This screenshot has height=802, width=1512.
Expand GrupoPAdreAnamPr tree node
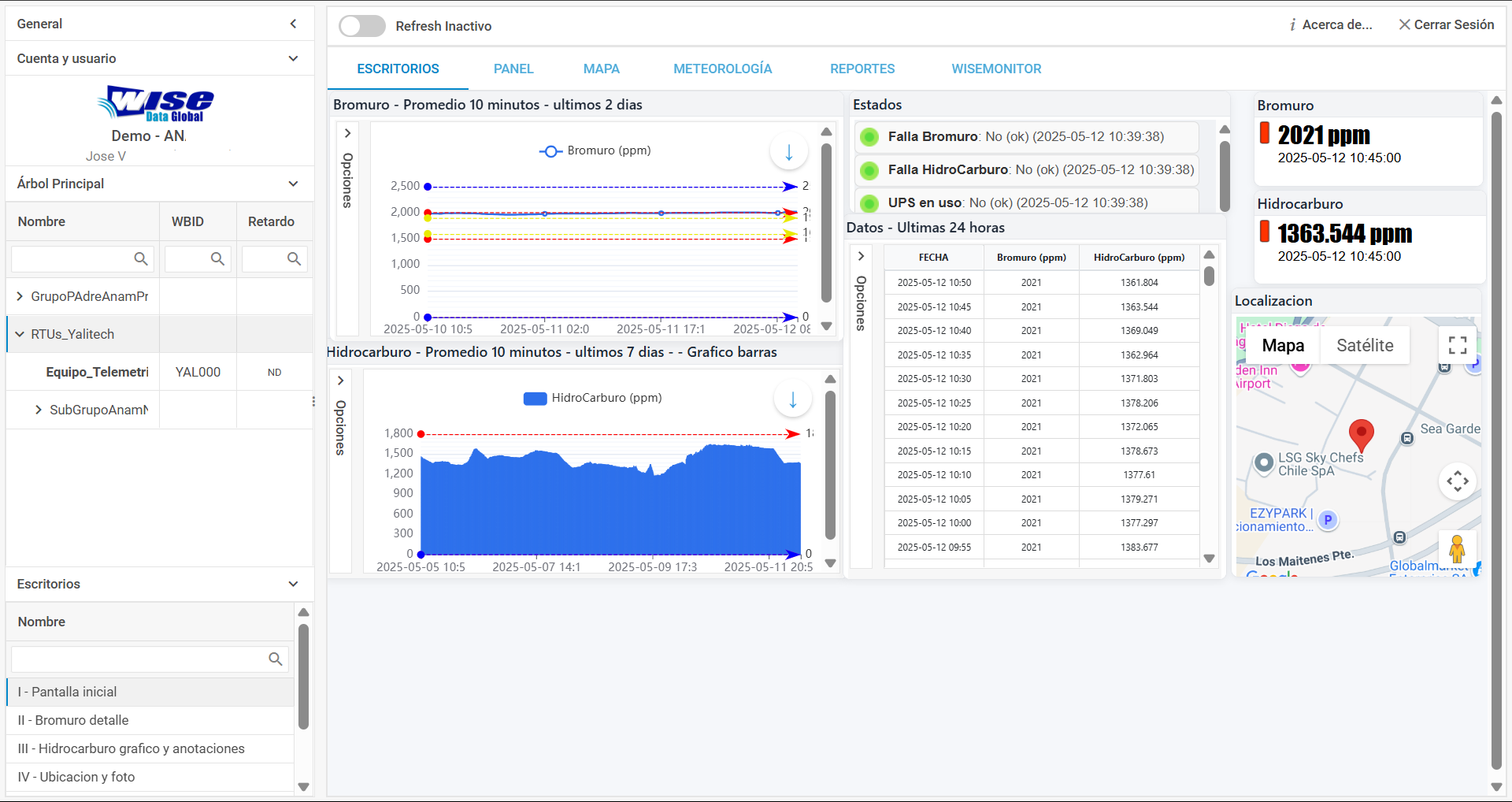point(20,296)
